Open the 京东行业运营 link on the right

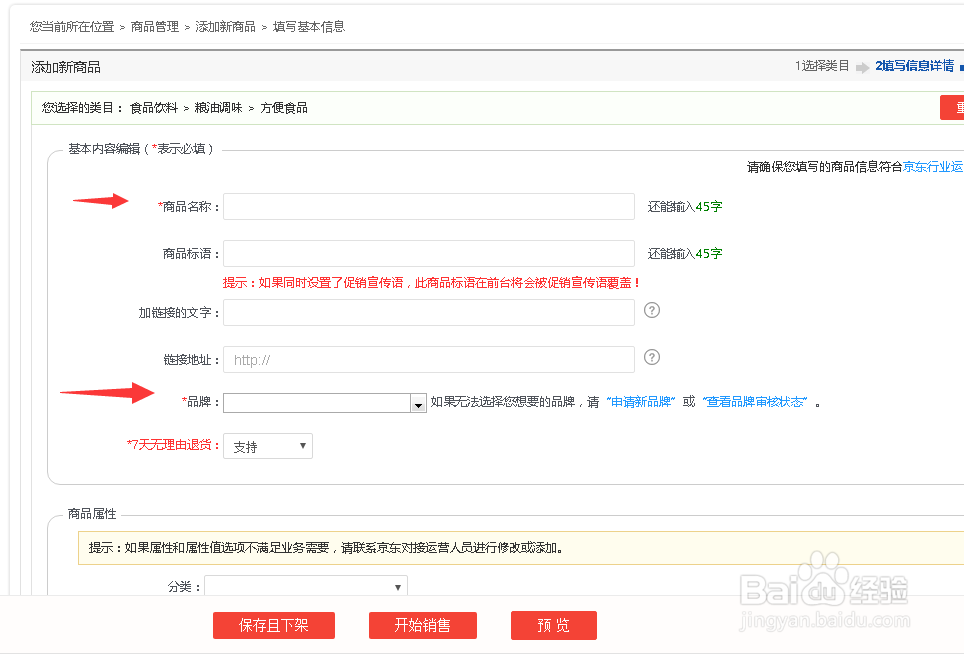pos(933,166)
